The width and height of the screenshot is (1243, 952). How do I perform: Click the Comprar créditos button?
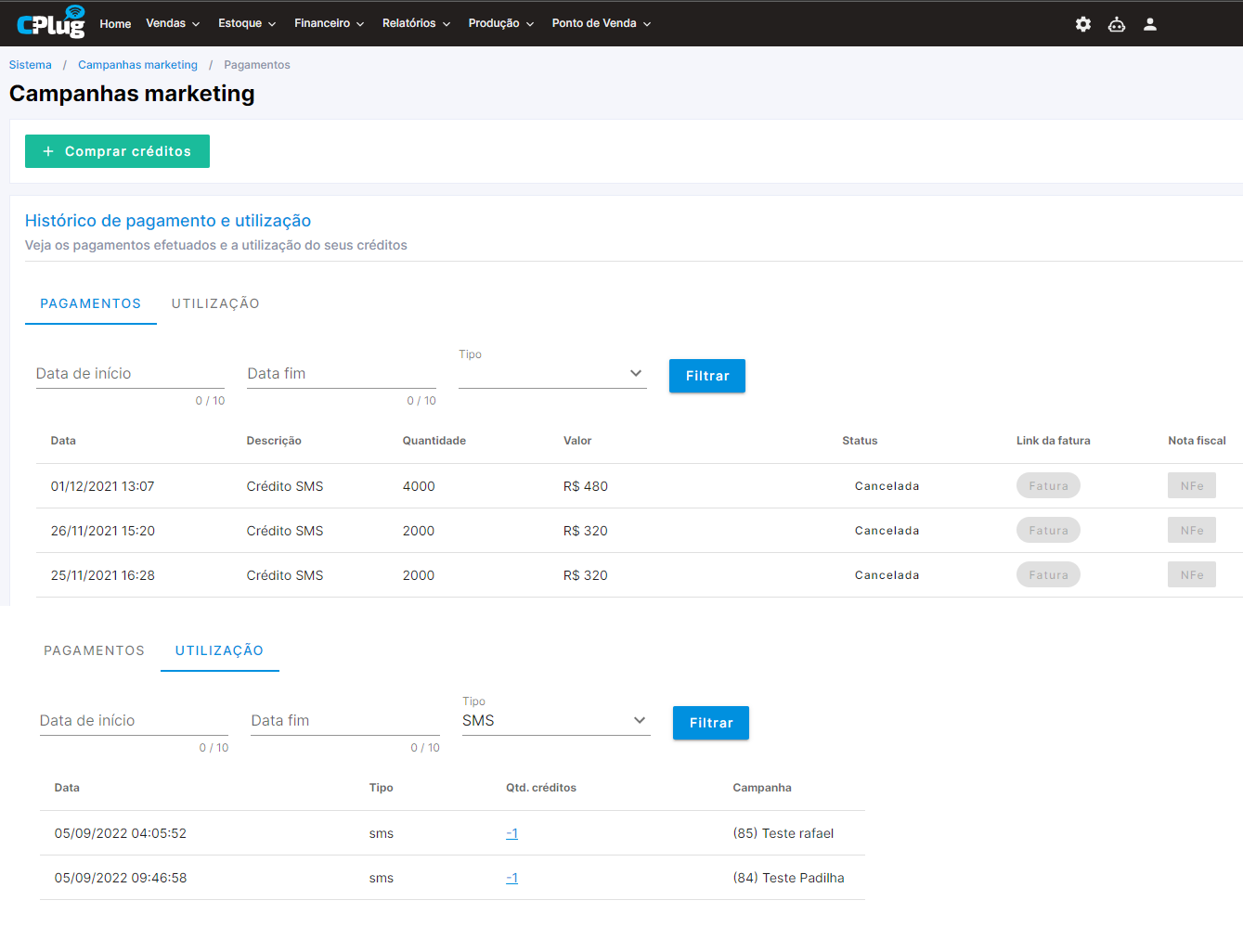click(117, 151)
